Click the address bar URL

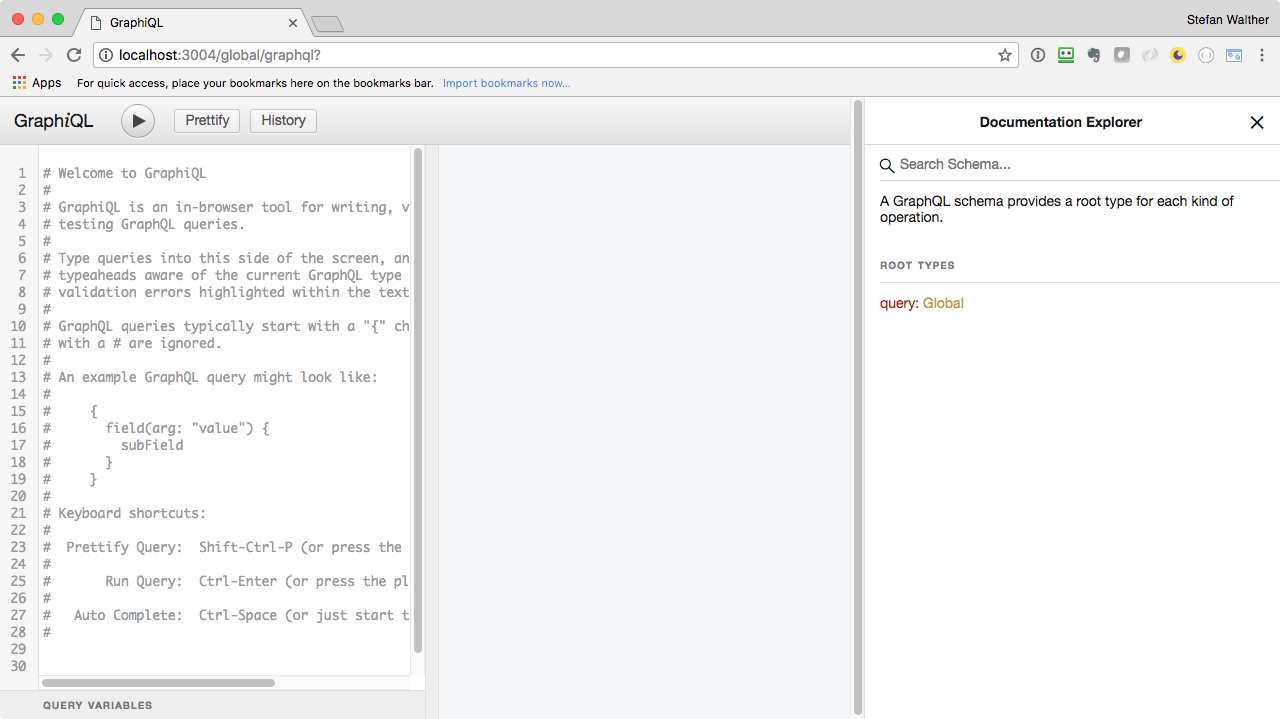pyautogui.click(x=220, y=55)
